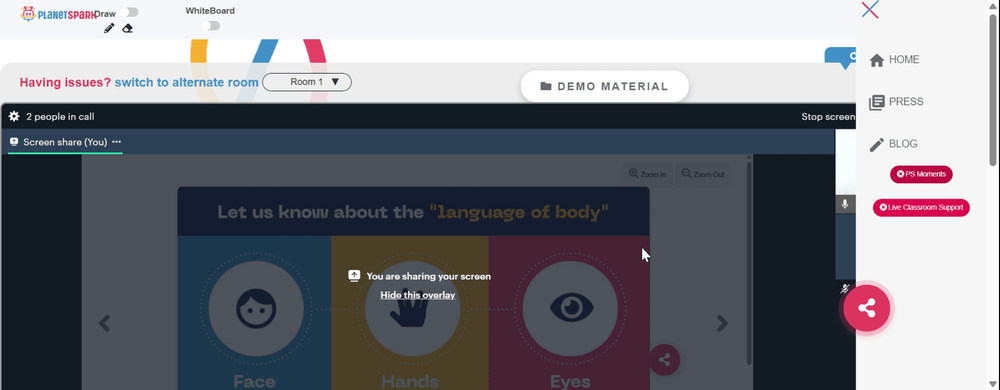1000x390 pixels.
Task: Go to next slide arrow
Action: (x=722, y=323)
